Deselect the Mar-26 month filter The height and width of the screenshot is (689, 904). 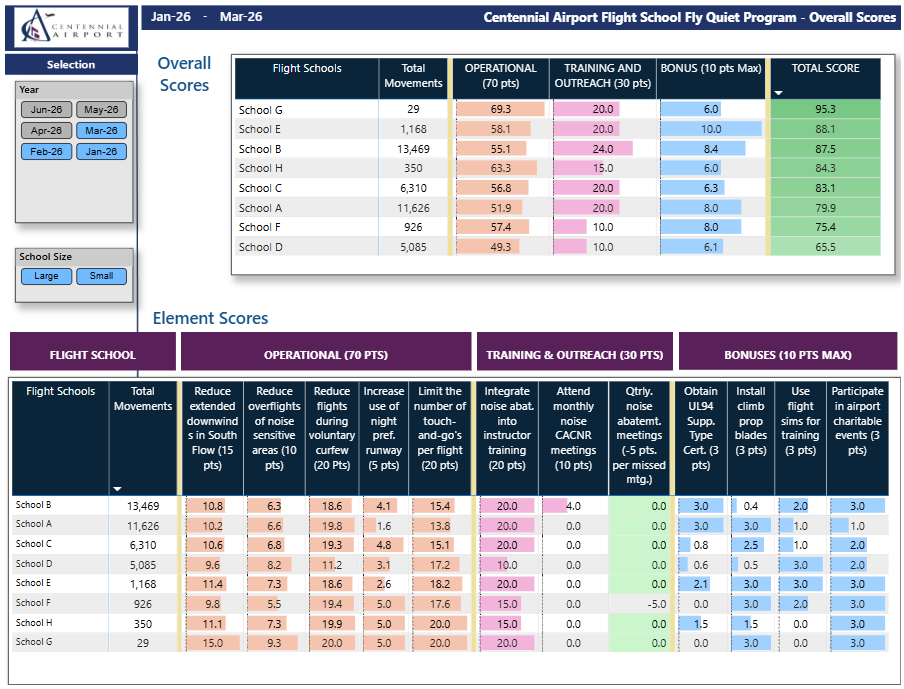tap(101, 131)
